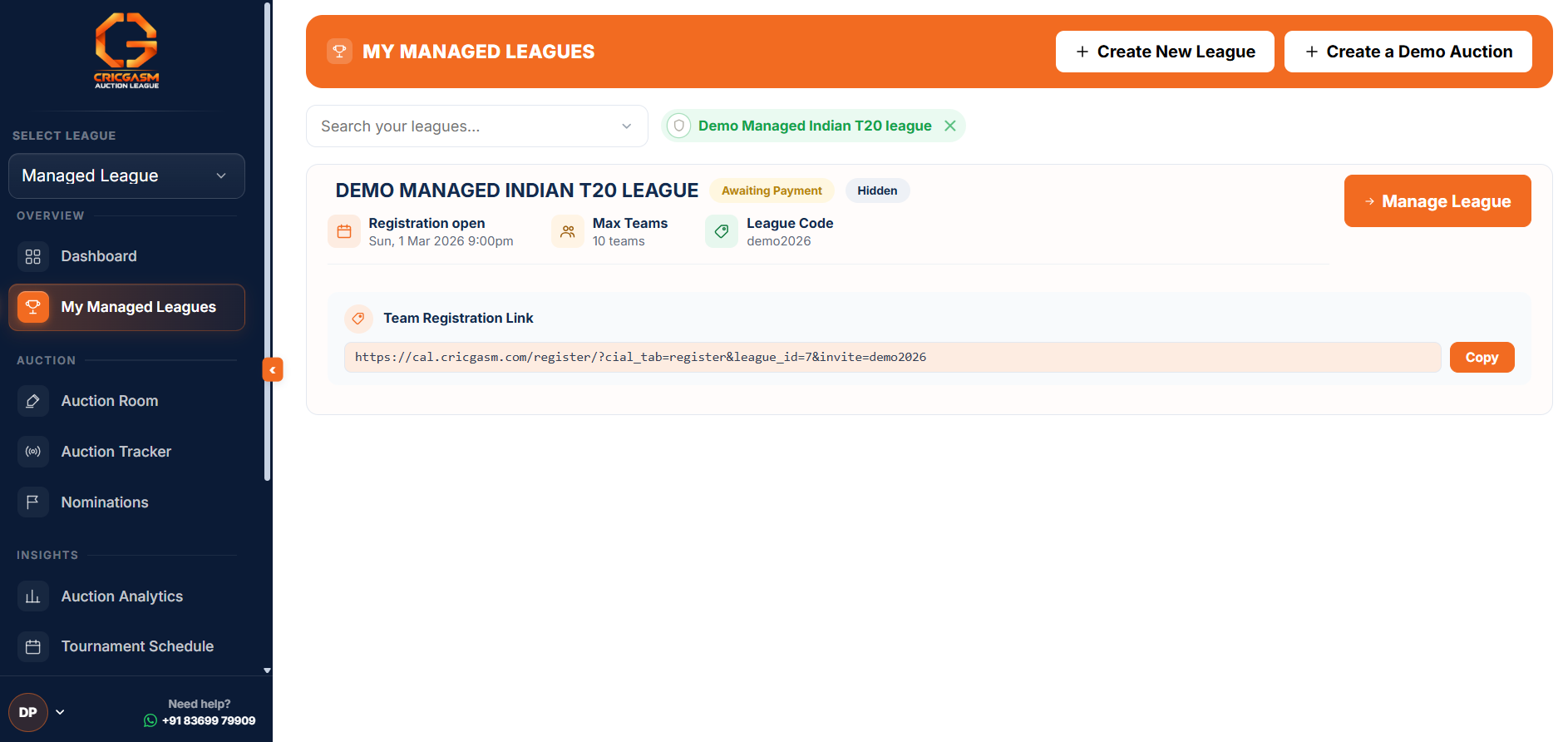1568x742 pixels.
Task: Click Team Registration Link tag icon
Action: [358, 318]
